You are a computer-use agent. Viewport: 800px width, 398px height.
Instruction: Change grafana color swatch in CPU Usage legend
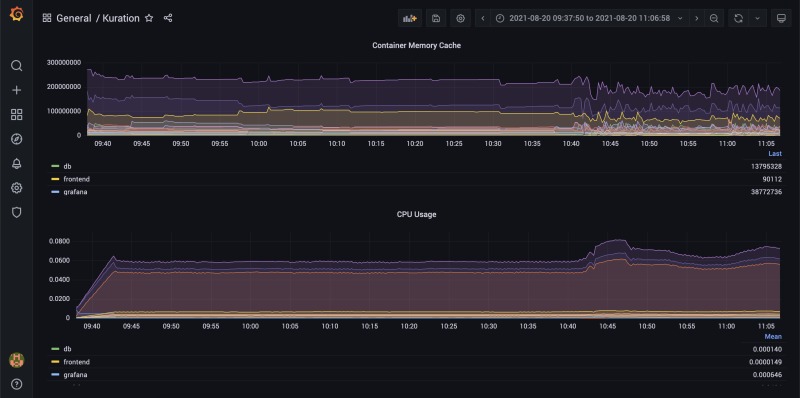coord(55,375)
